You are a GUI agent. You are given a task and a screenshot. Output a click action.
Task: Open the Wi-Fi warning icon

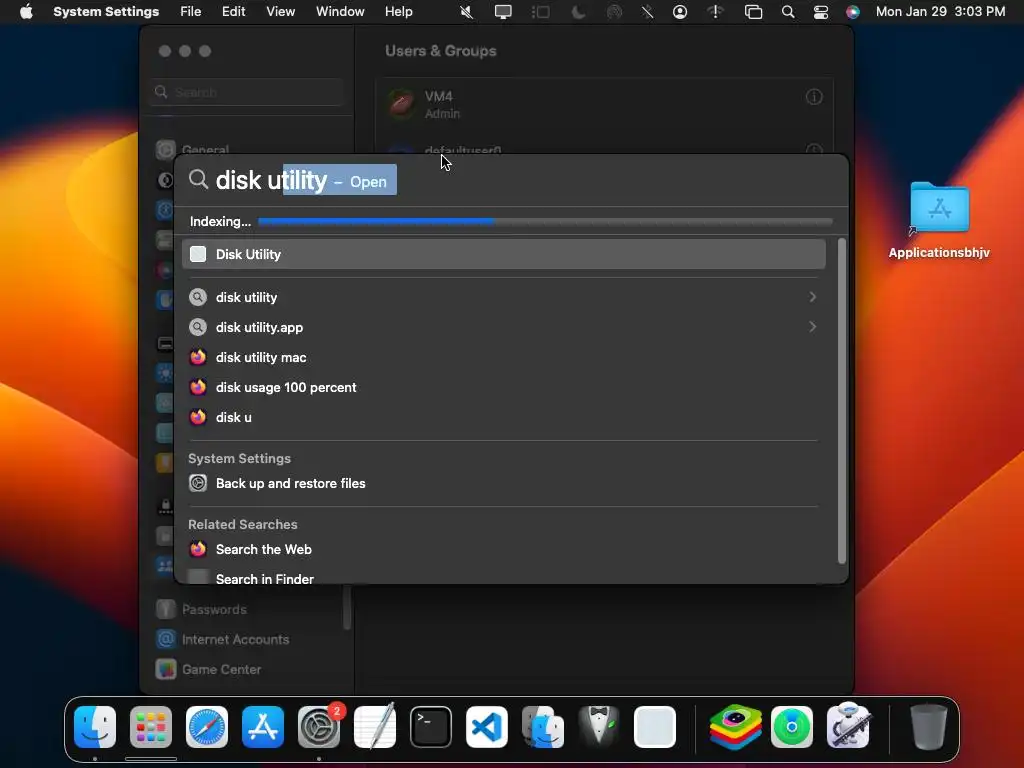point(716,12)
